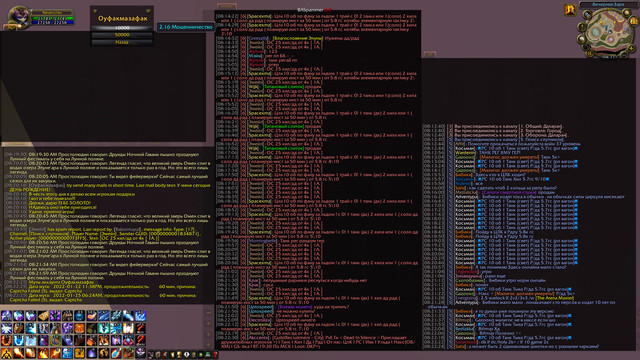Click the Вечерняя Заря zone name above the minimap
Viewport: 640px width, 360px height.
[x=608, y=4]
